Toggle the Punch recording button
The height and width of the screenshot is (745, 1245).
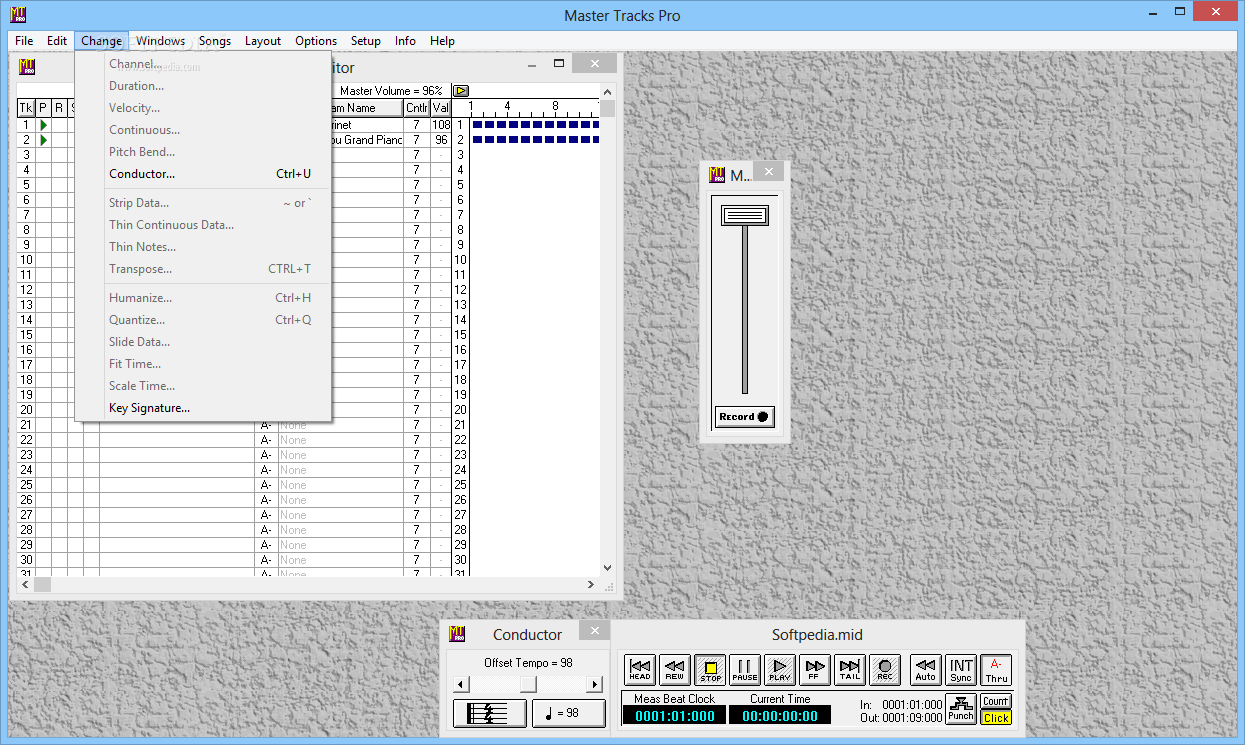coord(961,709)
